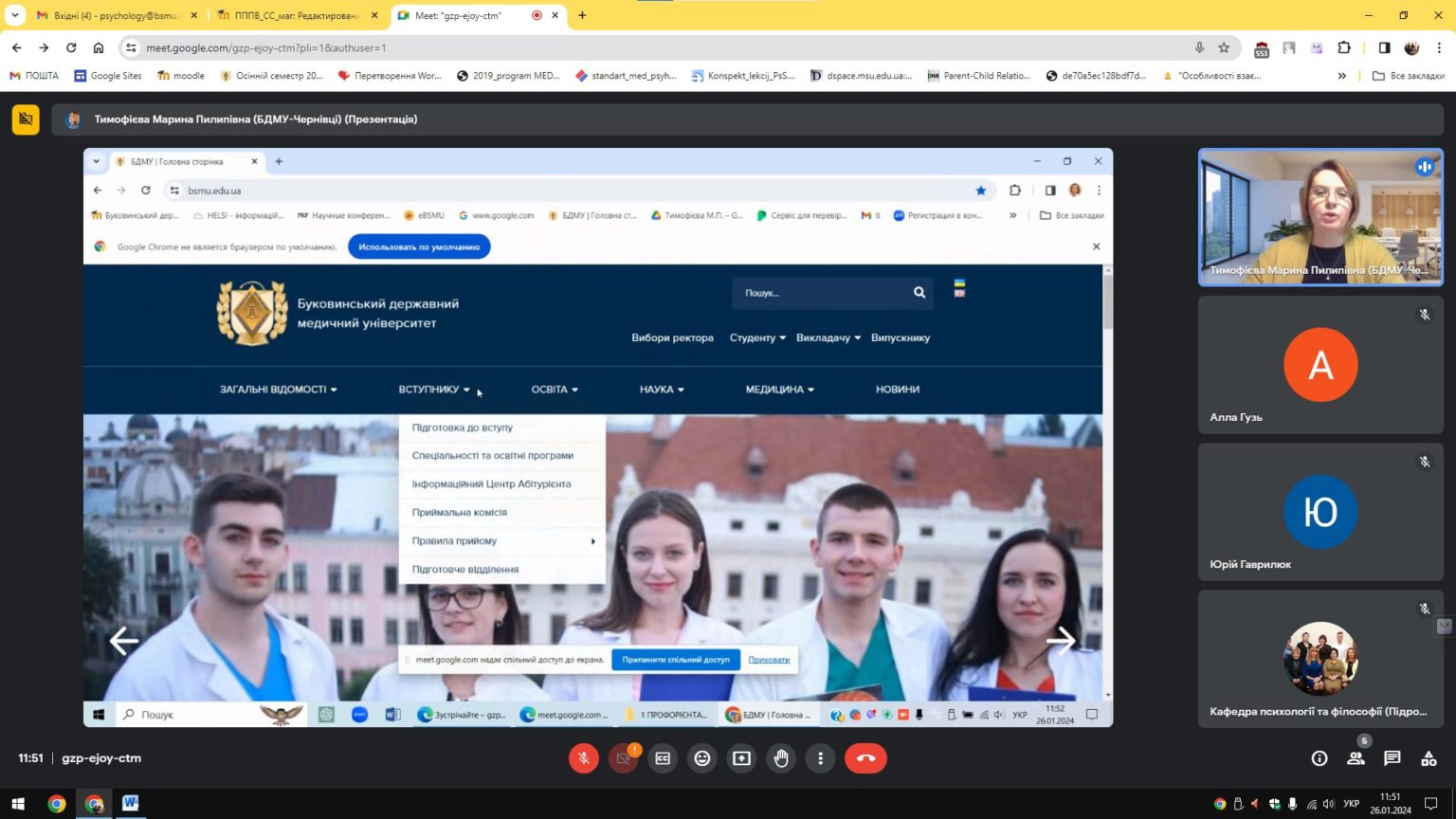The height and width of the screenshot is (819, 1456).
Task: Select Алла Гузь participant tile
Action: point(1320,365)
